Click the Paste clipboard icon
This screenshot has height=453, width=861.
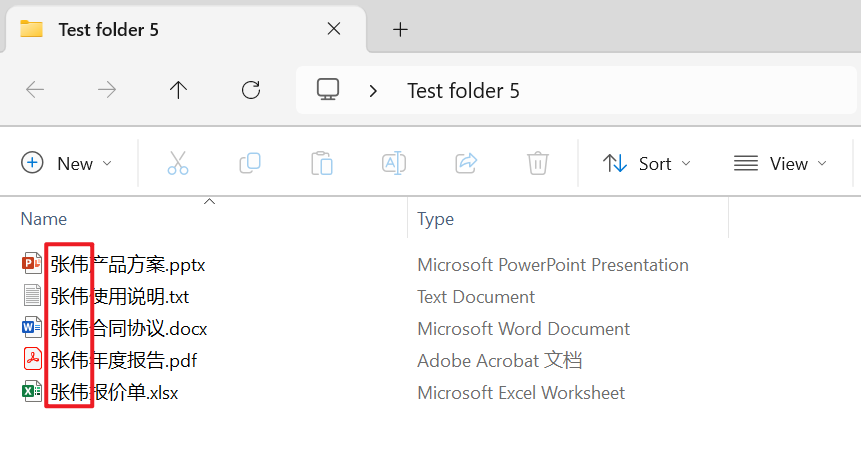point(321,163)
